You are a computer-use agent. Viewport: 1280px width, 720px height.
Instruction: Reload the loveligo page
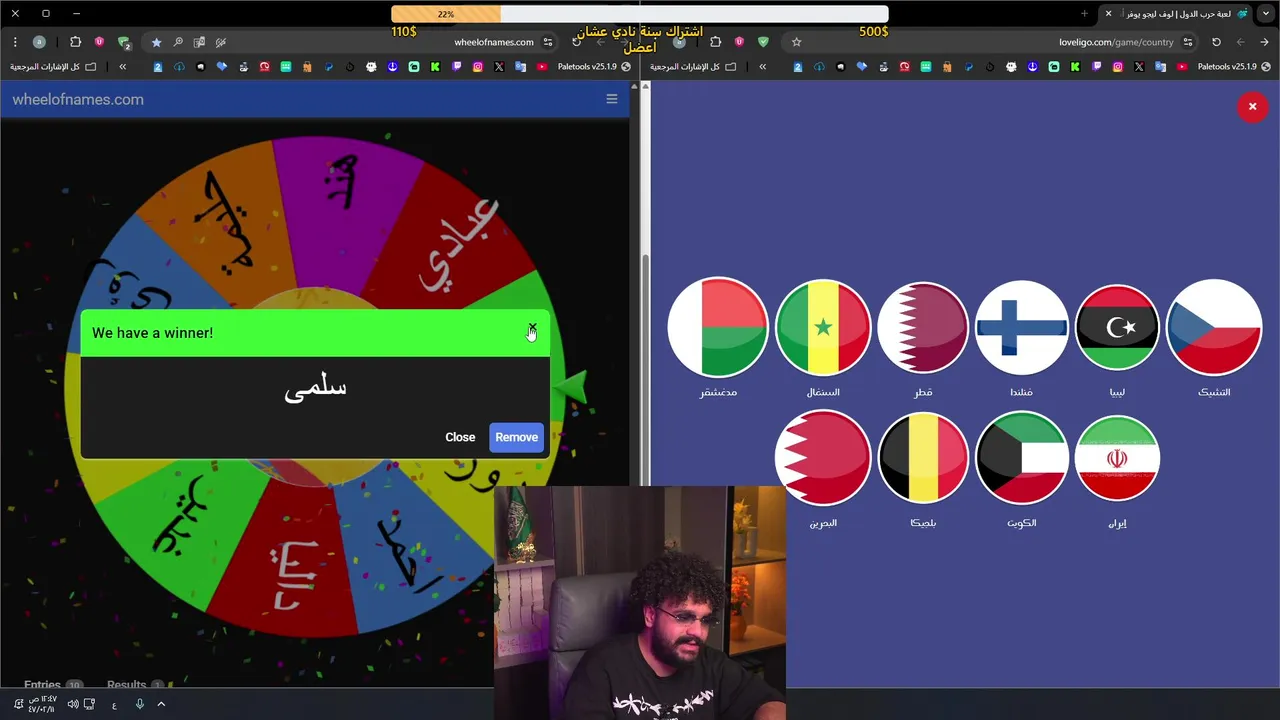click(x=1216, y=42)
